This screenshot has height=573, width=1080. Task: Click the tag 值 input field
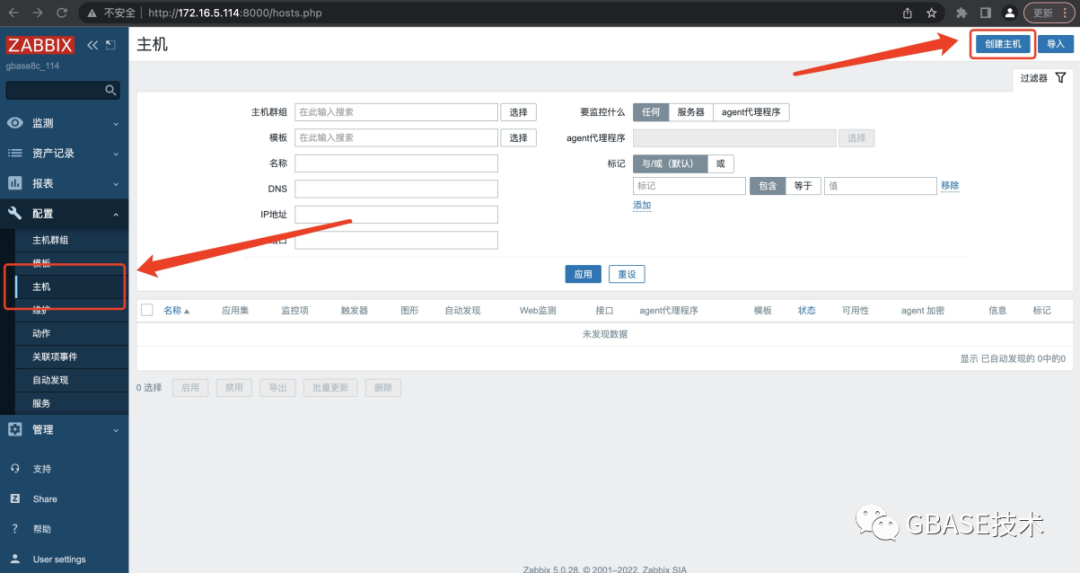coord(880,186)
